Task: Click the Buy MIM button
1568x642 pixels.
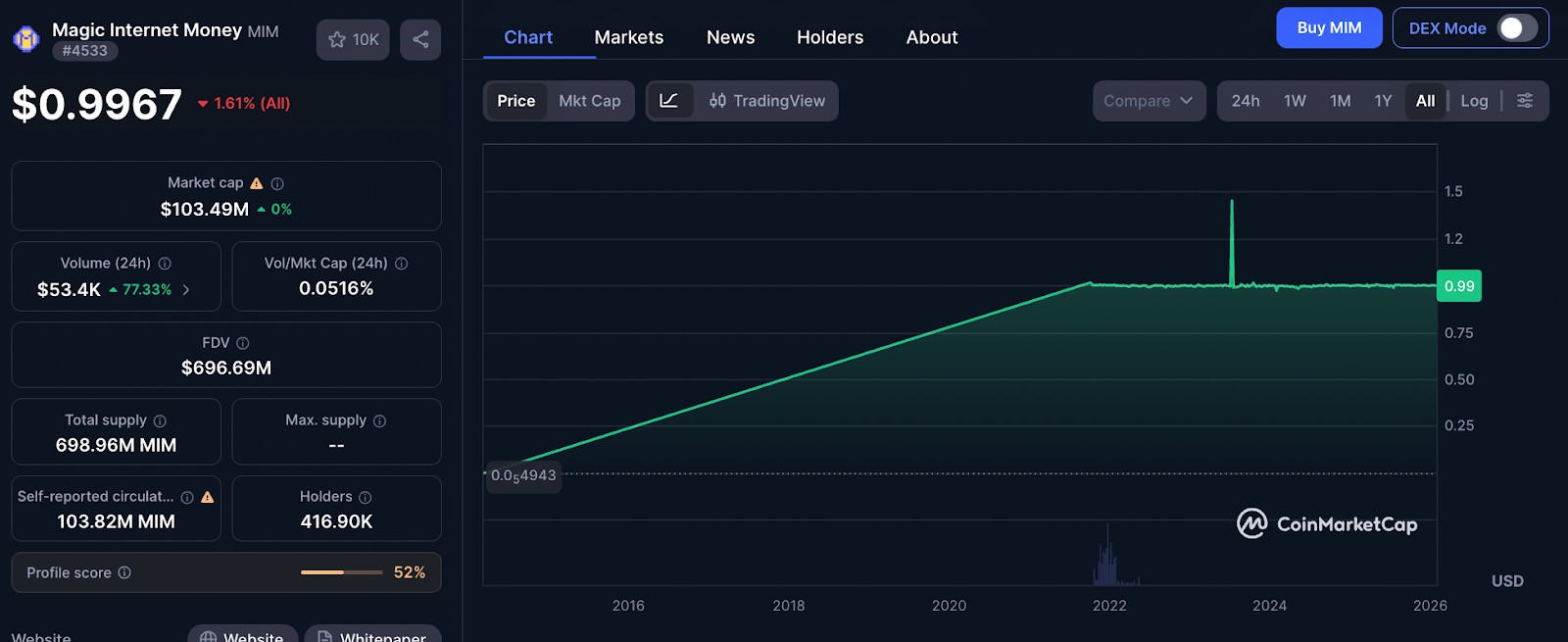Action: [x=1329, y=27]
